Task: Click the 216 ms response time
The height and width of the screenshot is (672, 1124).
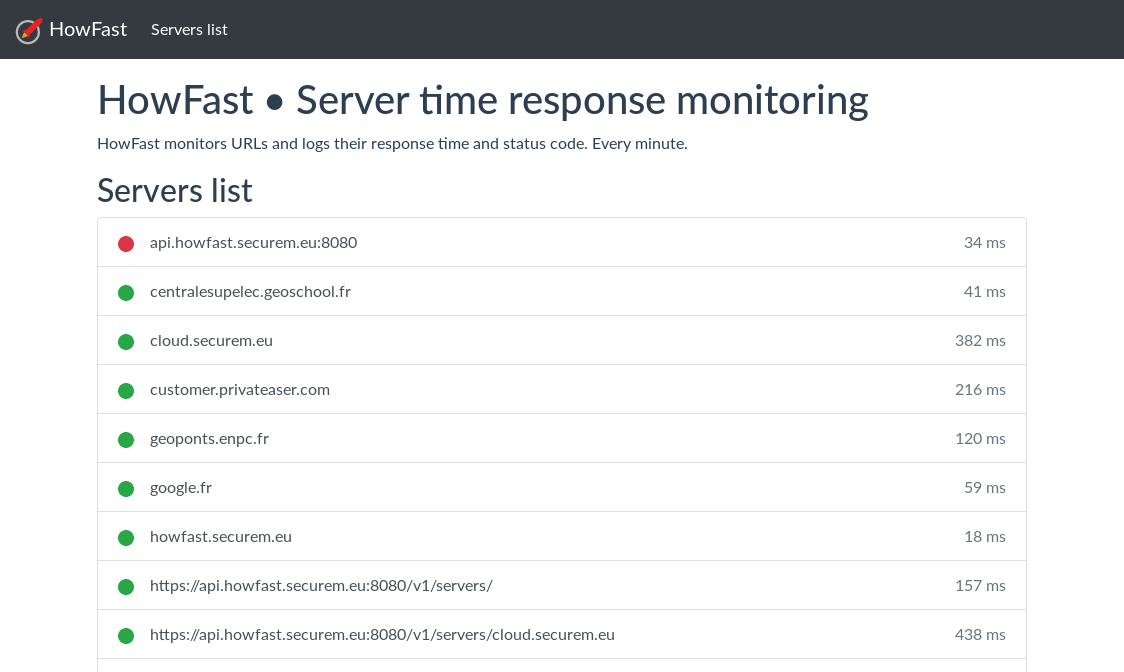Action: tap(980, 389)
